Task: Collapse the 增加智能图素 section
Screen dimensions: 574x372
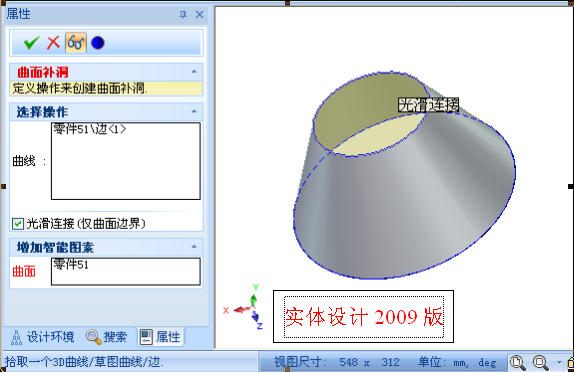Action: click(194, 247)
